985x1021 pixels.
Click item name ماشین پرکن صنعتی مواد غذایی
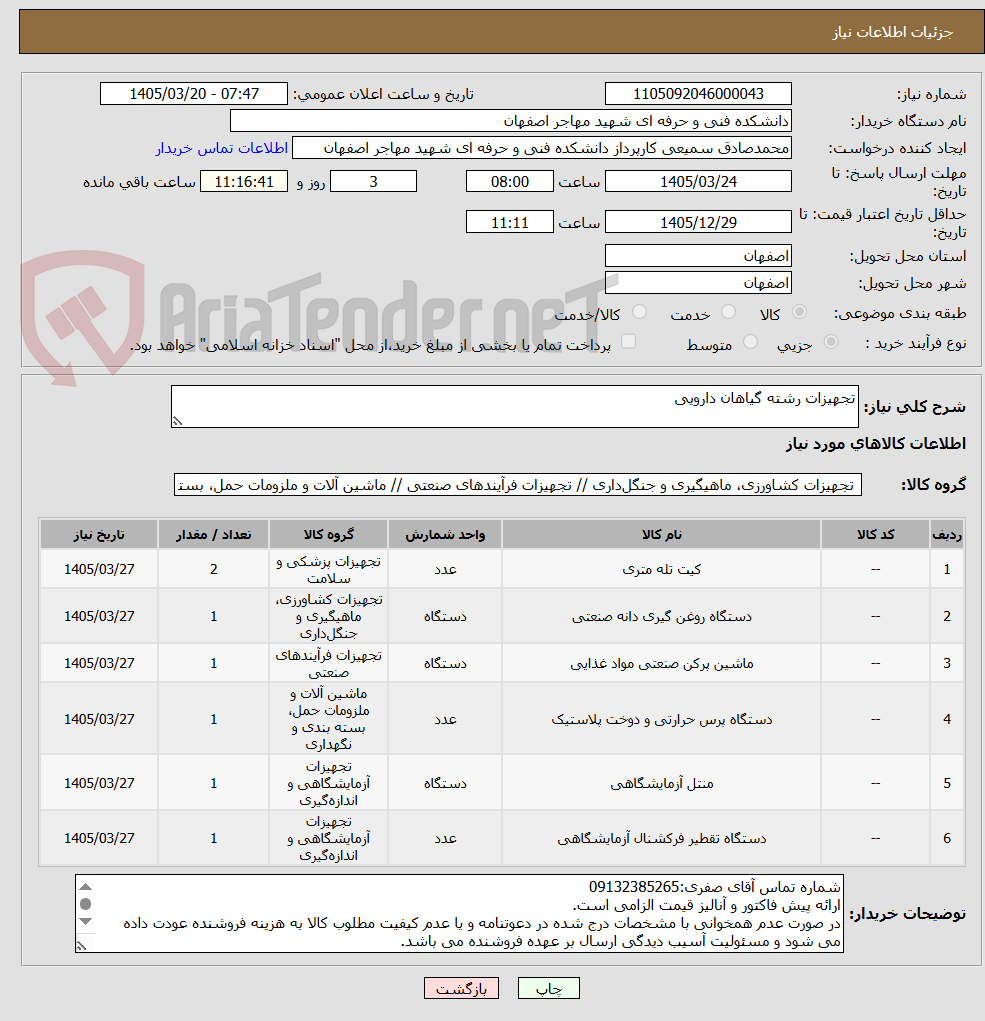[x=661, y=663]
